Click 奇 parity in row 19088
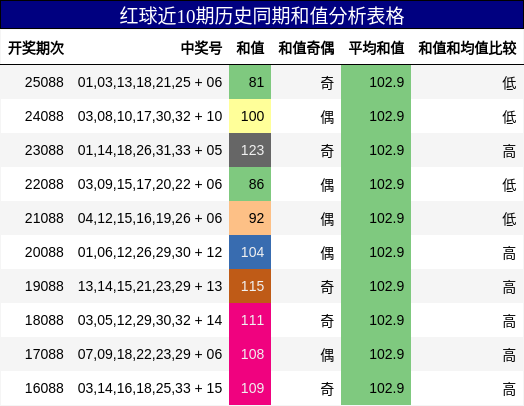Viewport: 524px width, 406px height. point(327,287)
